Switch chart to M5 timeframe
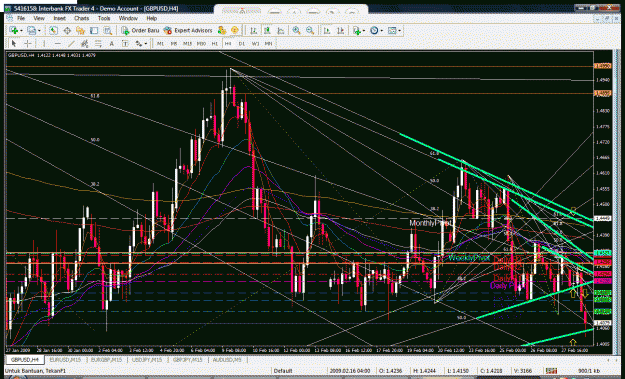This screenshot has height=379, width=625. 174,43
